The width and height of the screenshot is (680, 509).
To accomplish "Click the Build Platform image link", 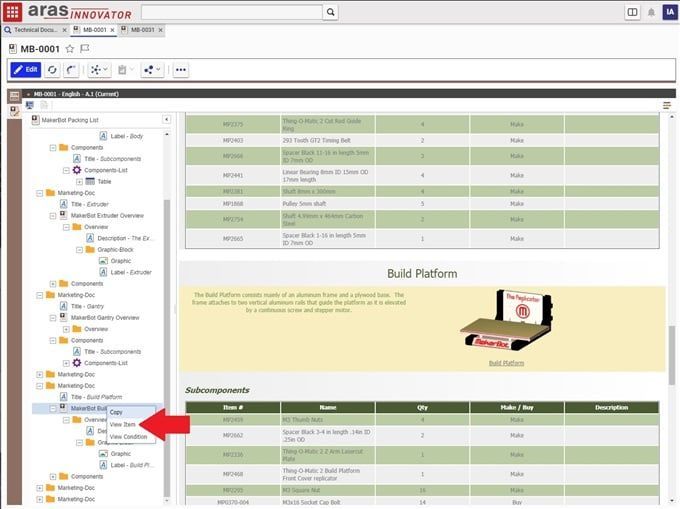I will coord(506,363).
